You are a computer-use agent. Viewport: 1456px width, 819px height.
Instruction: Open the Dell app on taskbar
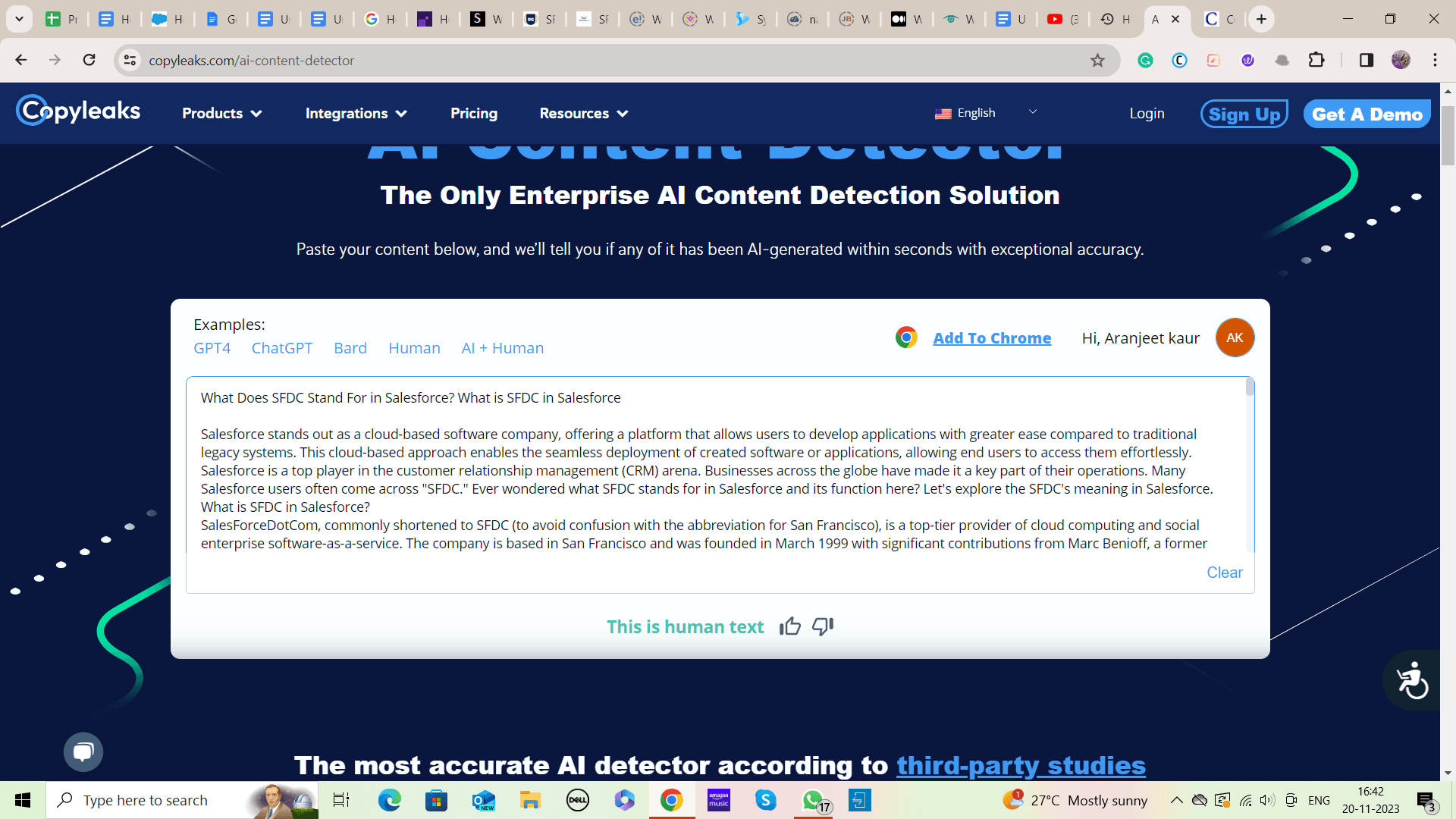(577, 800)
